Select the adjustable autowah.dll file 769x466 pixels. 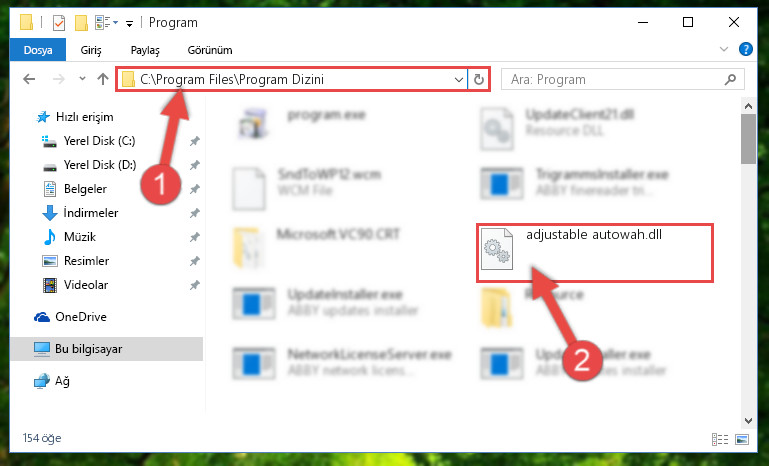pos(594,253)
